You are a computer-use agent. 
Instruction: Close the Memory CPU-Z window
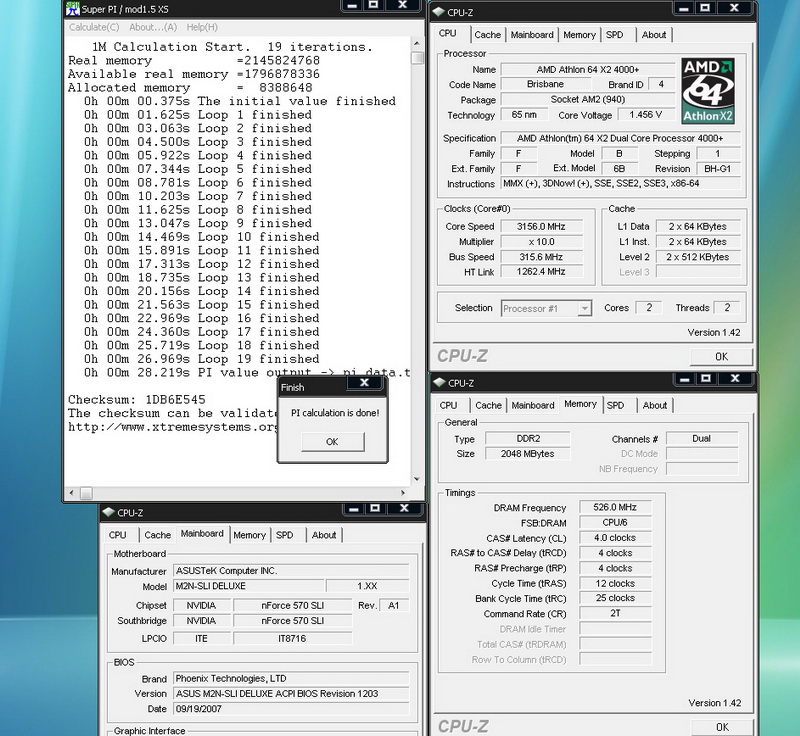pos(735,378)
